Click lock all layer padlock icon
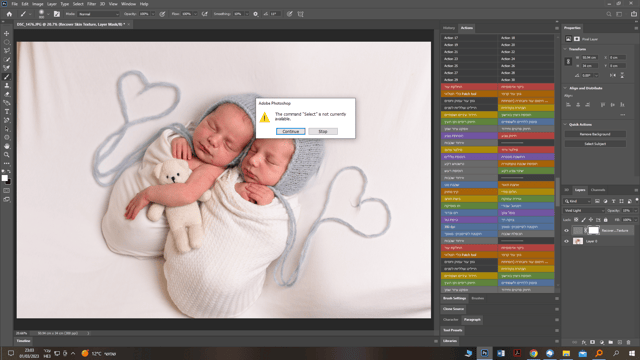The image size is (640, 360). click(606, 220)
